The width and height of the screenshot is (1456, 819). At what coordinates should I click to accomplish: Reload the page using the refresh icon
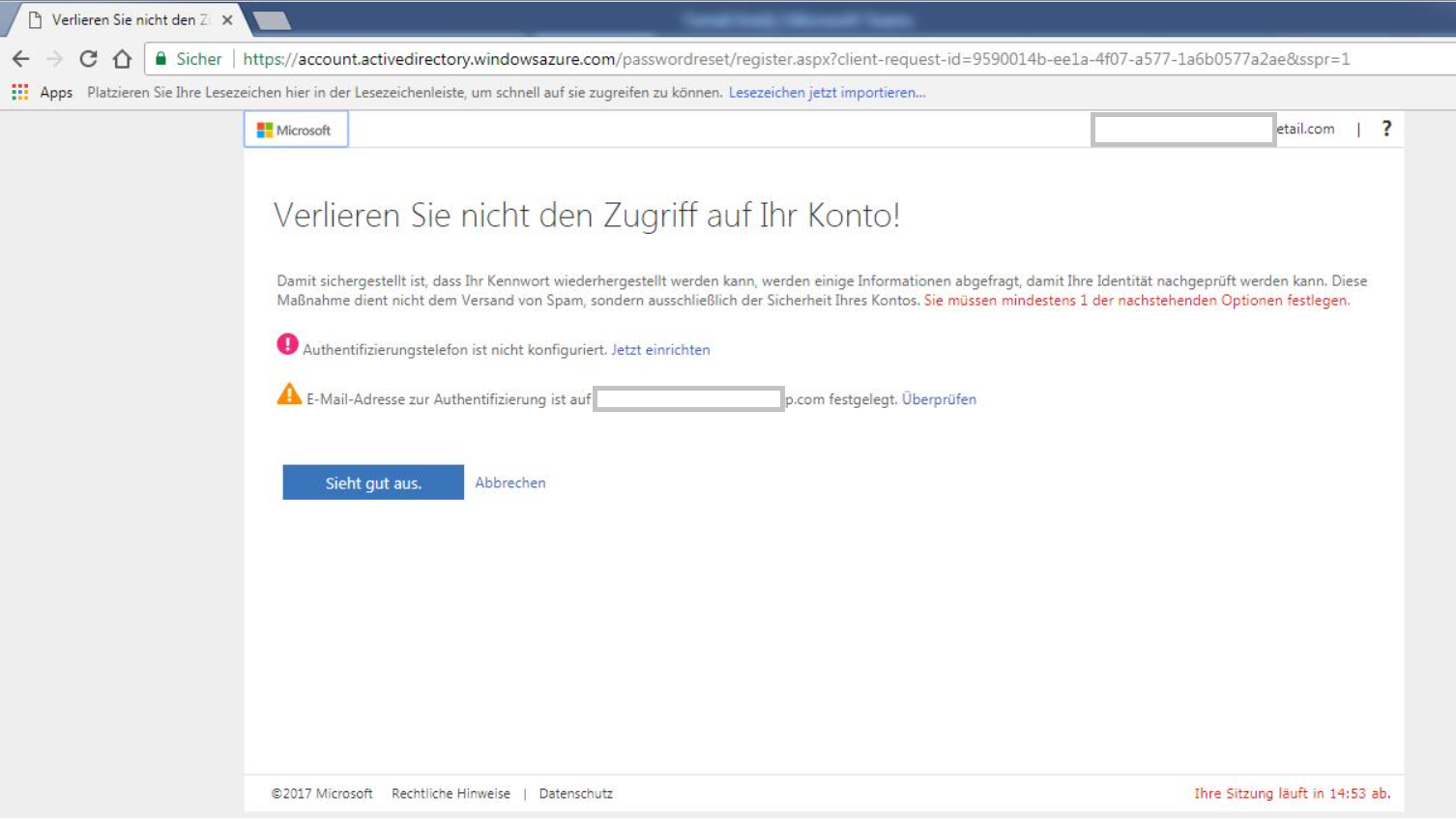point(87,58)
